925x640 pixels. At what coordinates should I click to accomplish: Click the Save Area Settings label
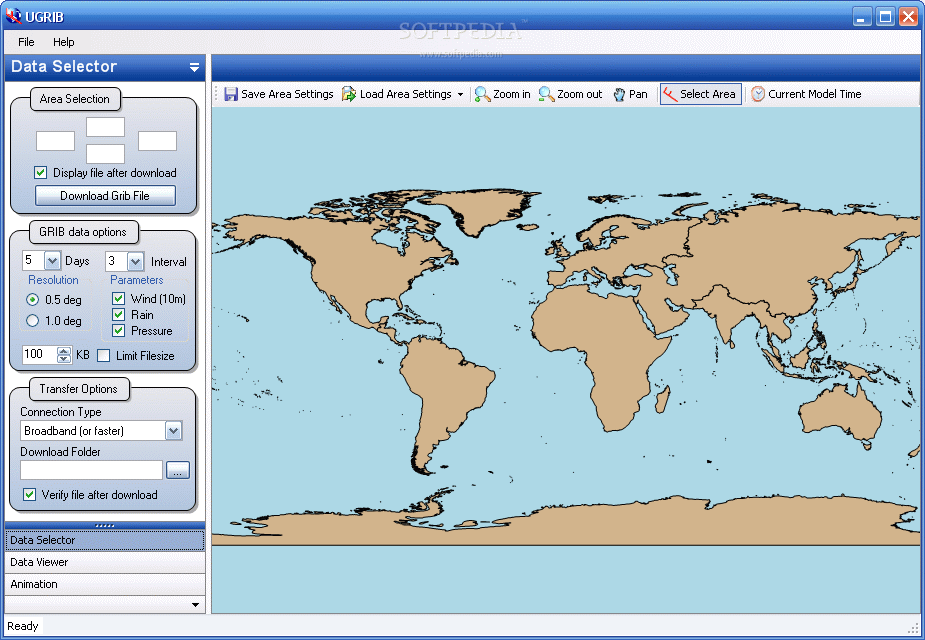click(287, 94)
